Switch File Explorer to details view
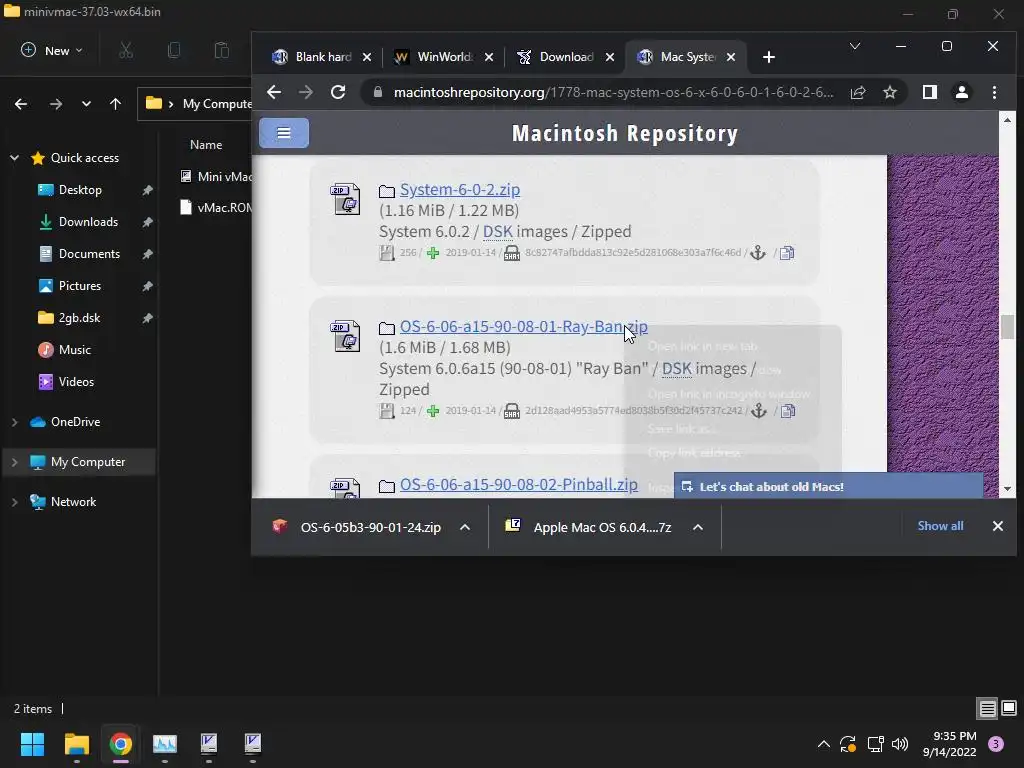The height and width of the screenshot is (768, 1024). pos(987,708)
